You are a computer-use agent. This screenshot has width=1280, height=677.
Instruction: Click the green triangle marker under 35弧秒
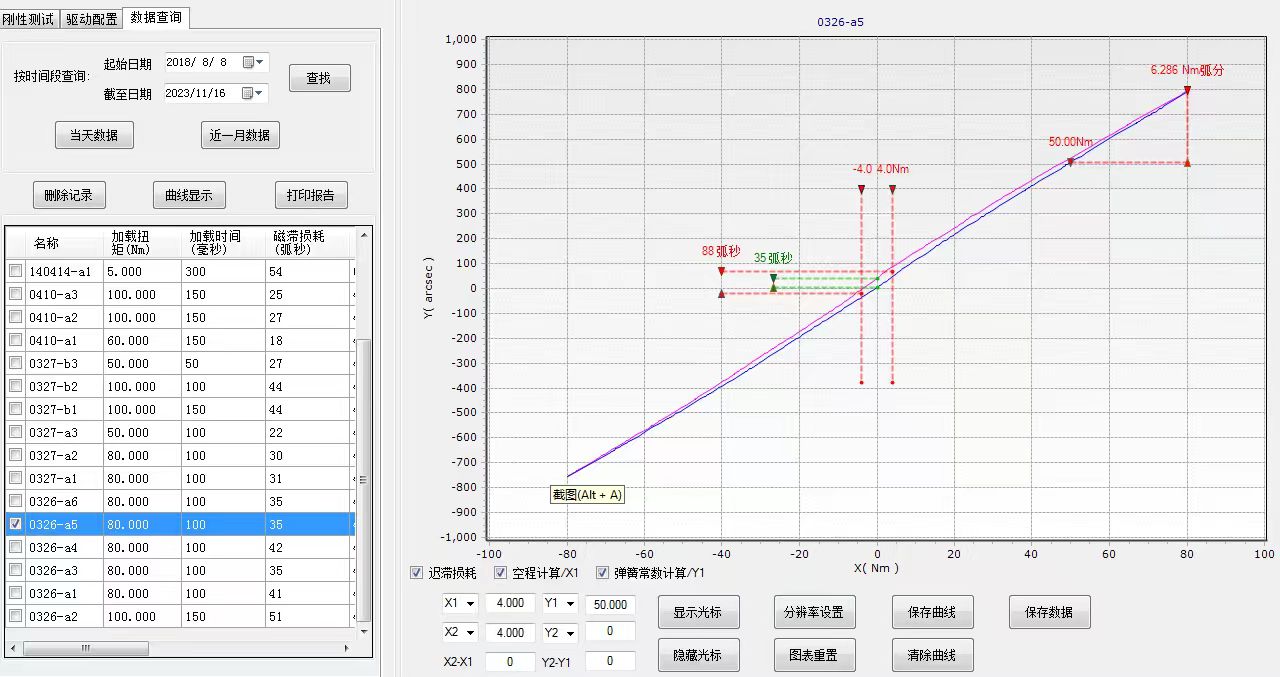773,279
